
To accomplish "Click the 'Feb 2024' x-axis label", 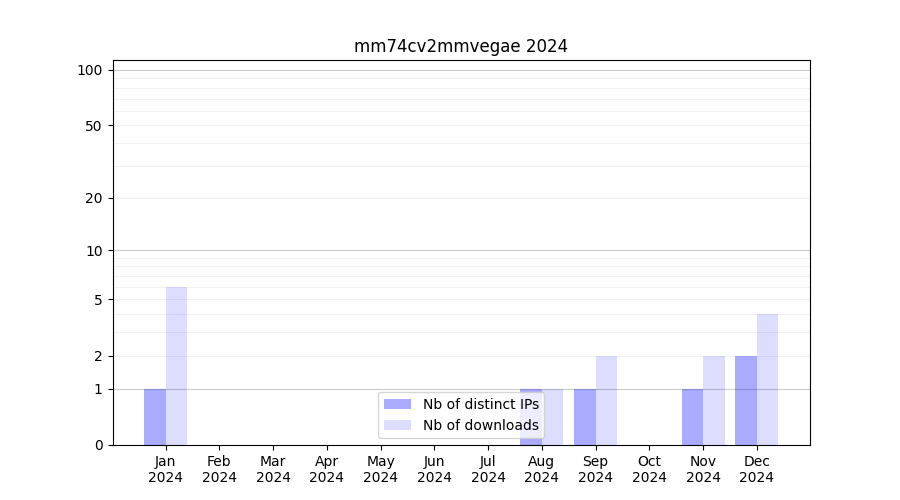I will pos(219,469).
